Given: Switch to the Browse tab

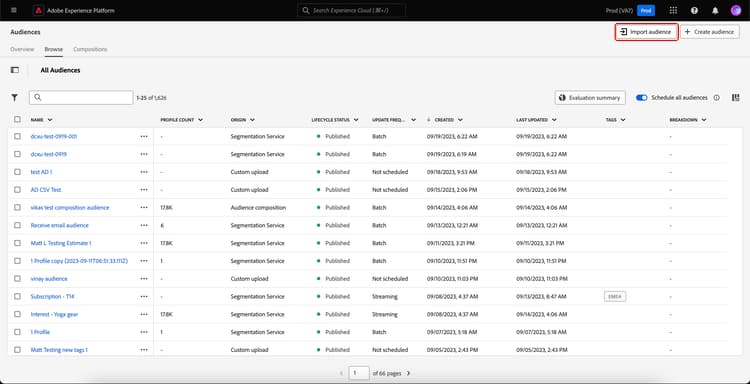Looking at the screenshot, I should 54,49.
